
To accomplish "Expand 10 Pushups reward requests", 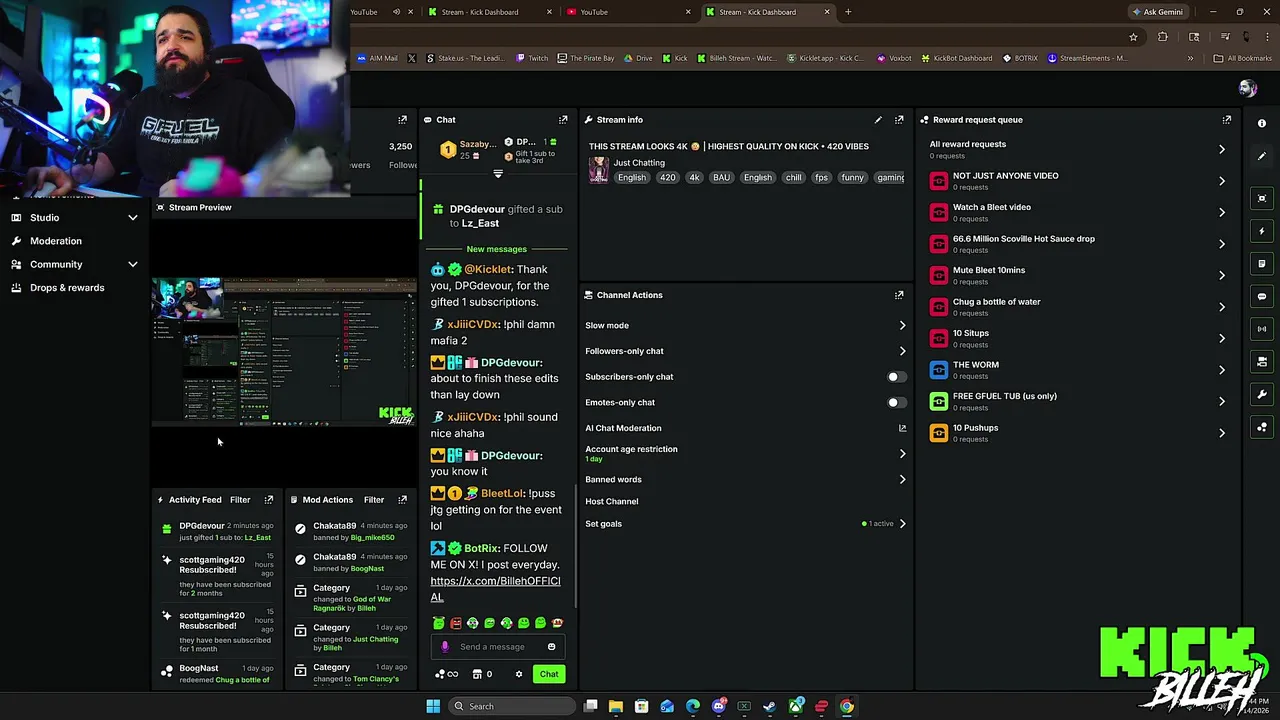I will (1221, 433).
